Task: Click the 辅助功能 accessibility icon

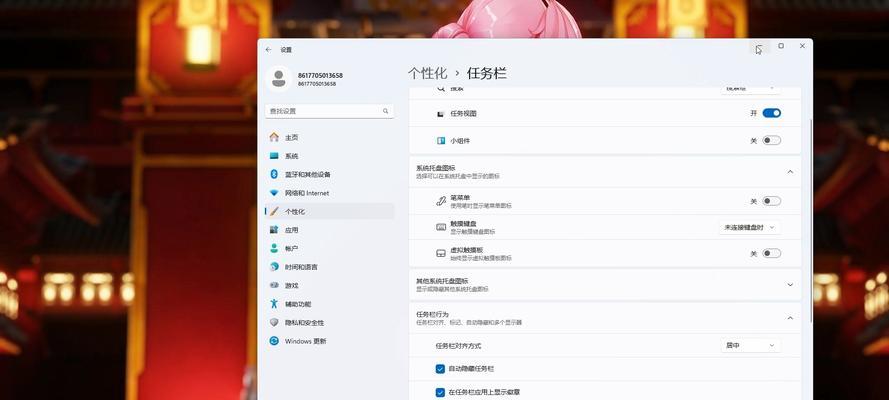Action: tap(274, 304)
